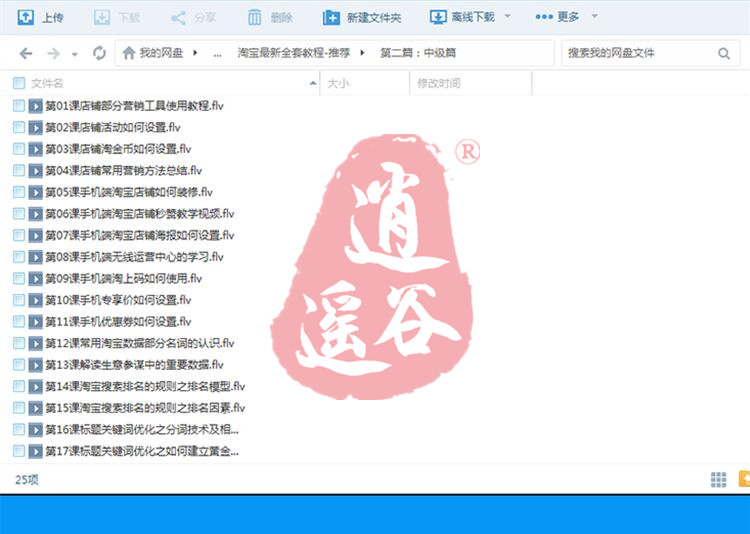Check the box for 第08课手机端无线运营中心的学习.flv
This screenshot has height=534, width=750.
pyautogui.click(x=19, y=257)
